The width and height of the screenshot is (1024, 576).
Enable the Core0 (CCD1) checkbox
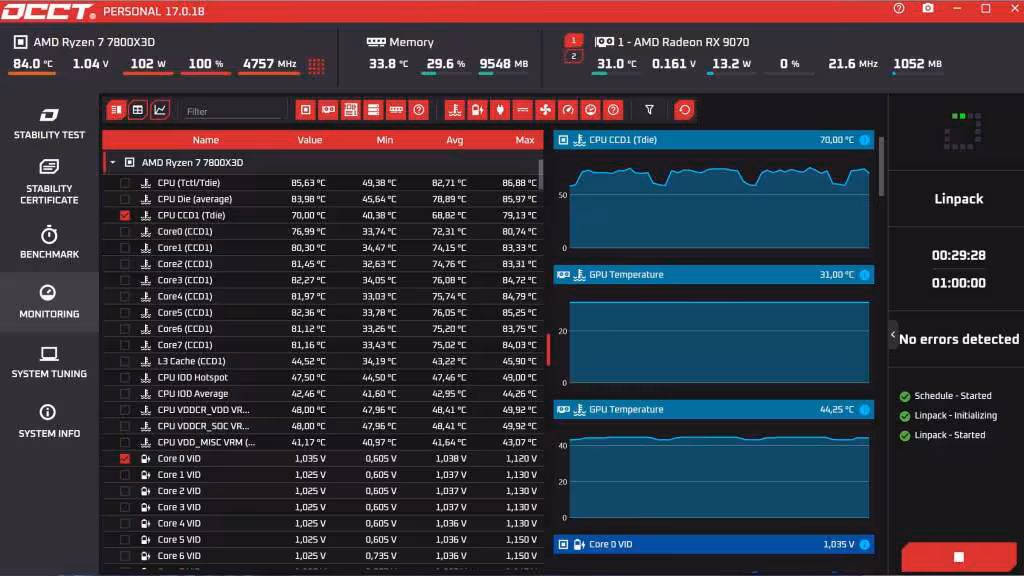[125, 232]
